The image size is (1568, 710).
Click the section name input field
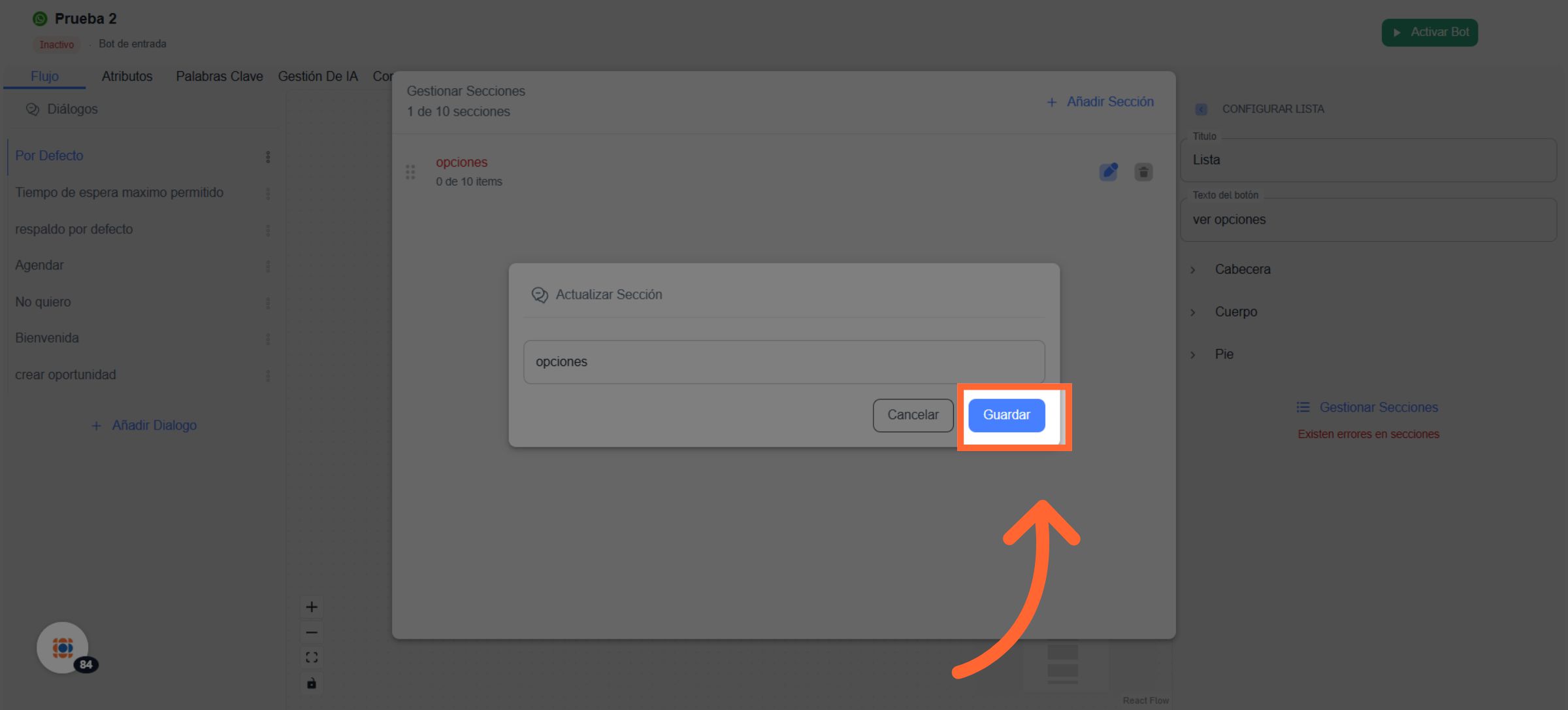pos(783,362)
